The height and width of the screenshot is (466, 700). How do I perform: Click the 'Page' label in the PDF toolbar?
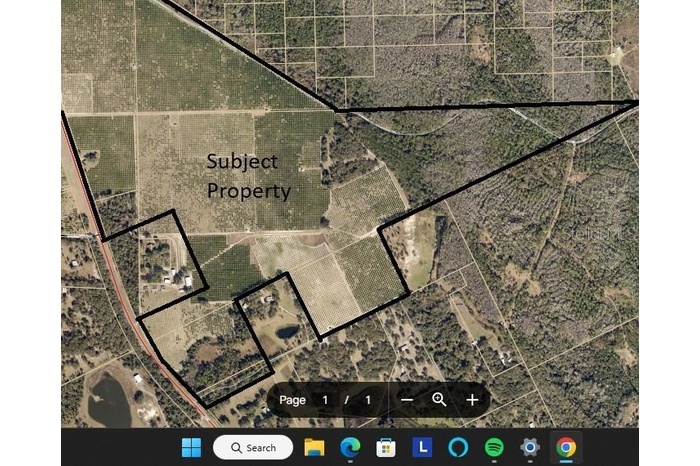point(292,400)
